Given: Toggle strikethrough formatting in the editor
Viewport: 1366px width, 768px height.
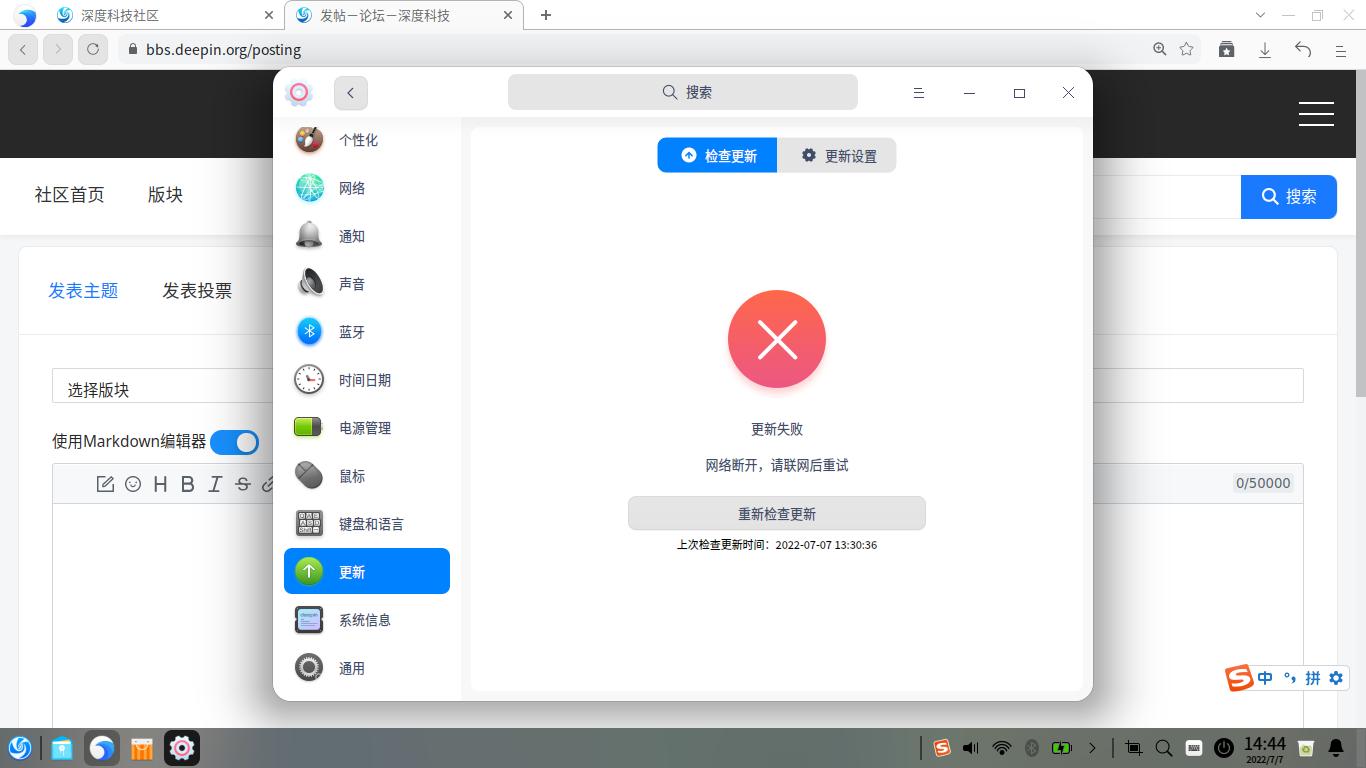Looking at the screenshot, I should click(x=242, y=484).
